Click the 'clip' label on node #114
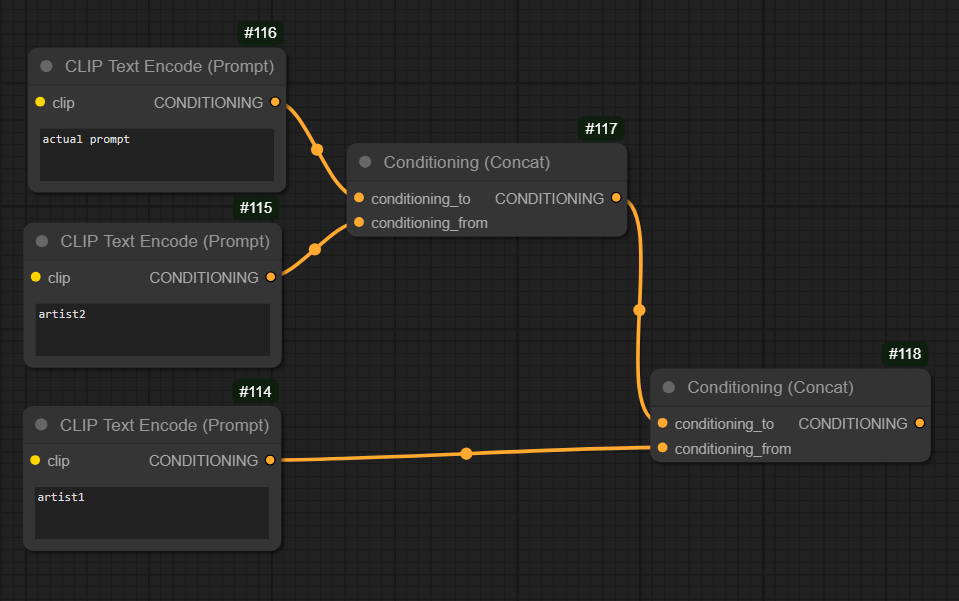This screenshot has width=959, height=601. pos(59,461)
